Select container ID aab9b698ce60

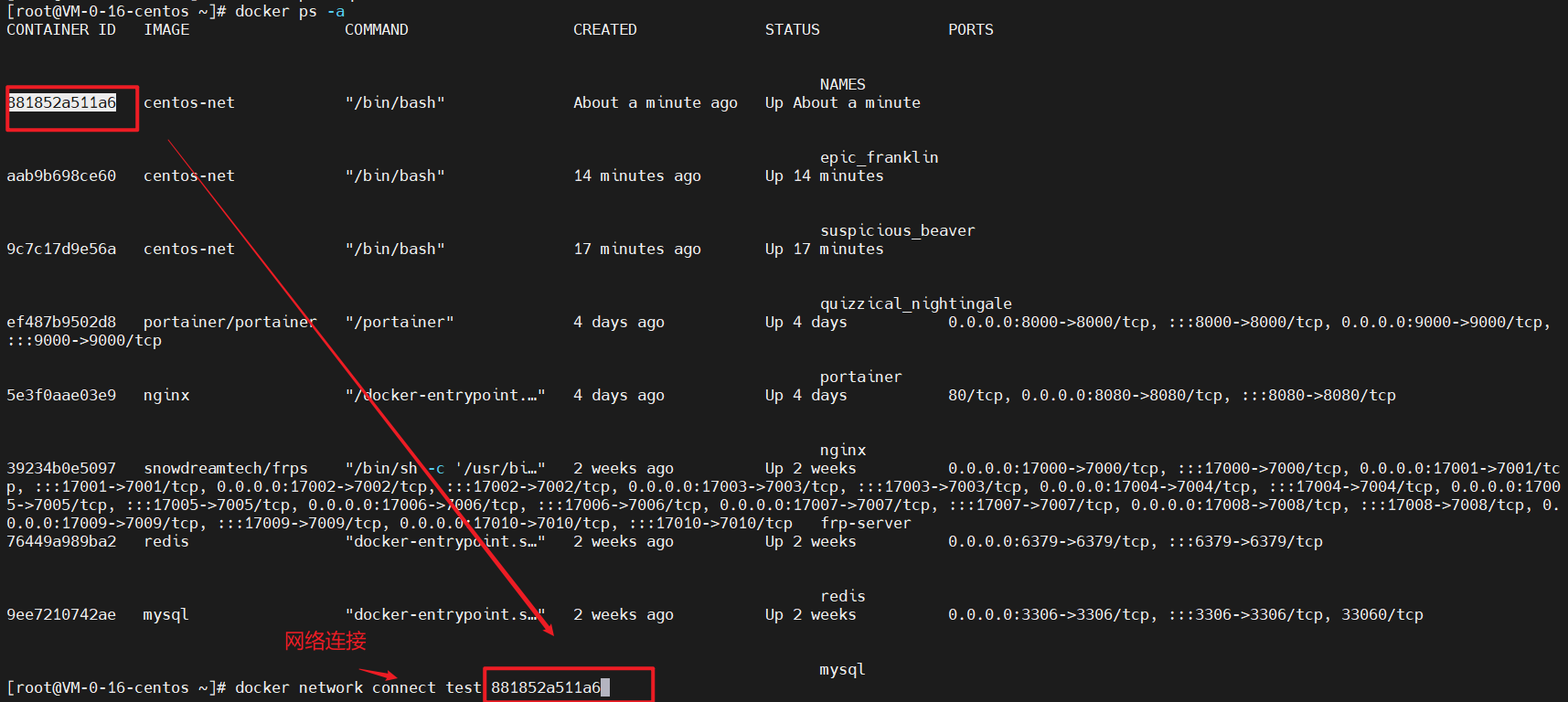tap(61, 175)
